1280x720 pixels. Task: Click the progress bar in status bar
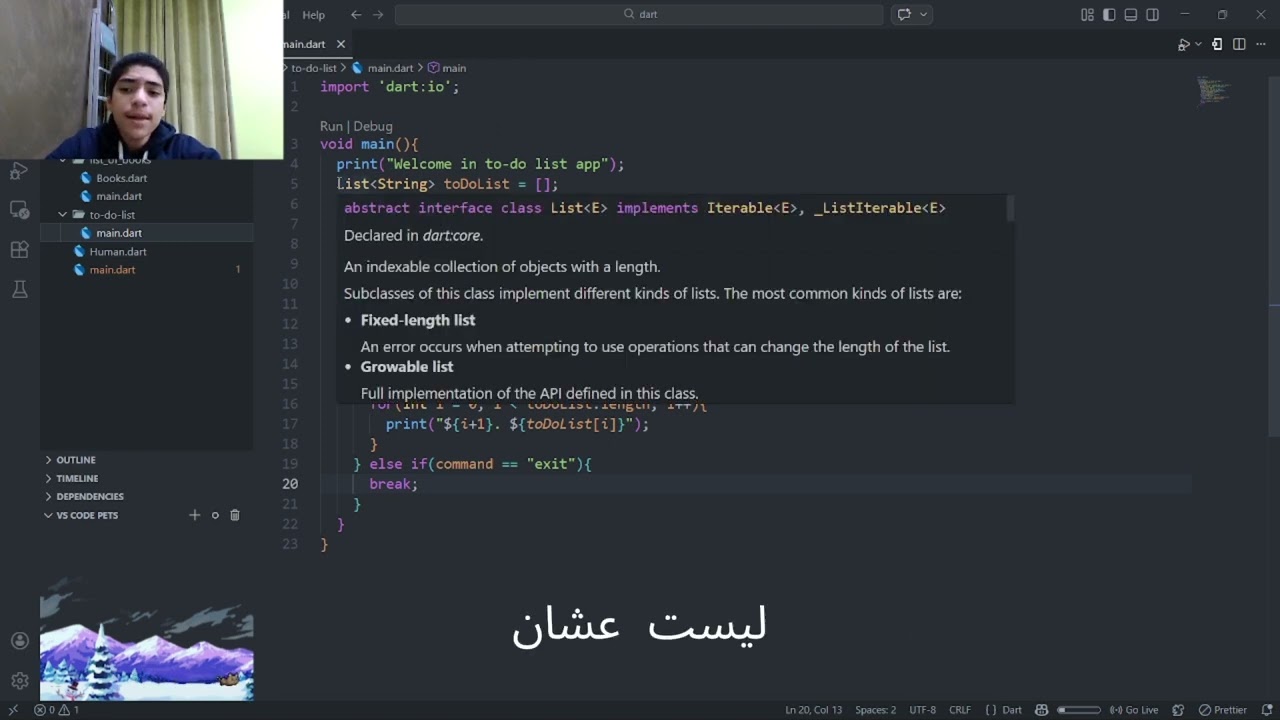1078,710
